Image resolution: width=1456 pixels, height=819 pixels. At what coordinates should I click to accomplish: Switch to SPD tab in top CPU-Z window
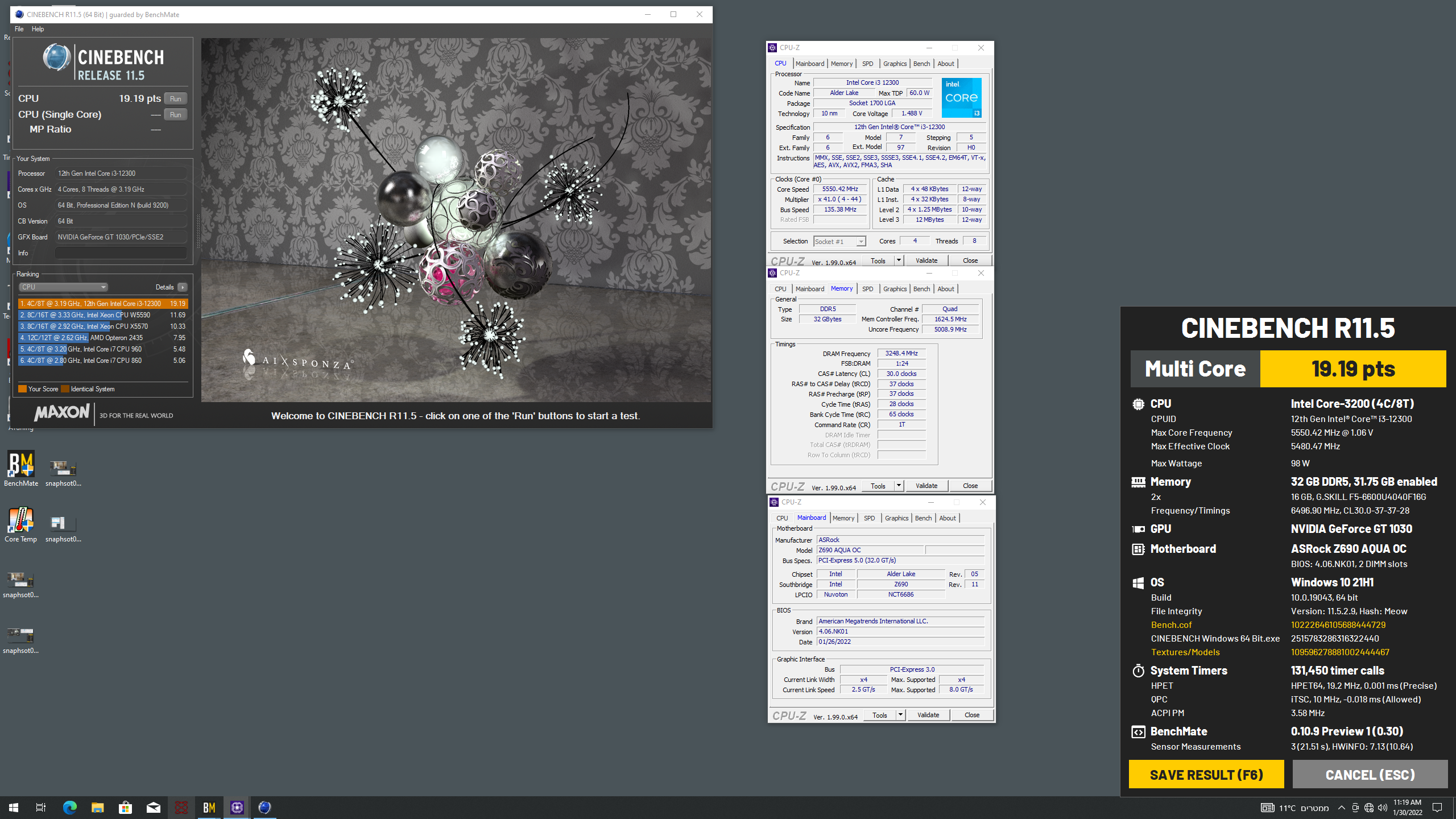[867, 64]
